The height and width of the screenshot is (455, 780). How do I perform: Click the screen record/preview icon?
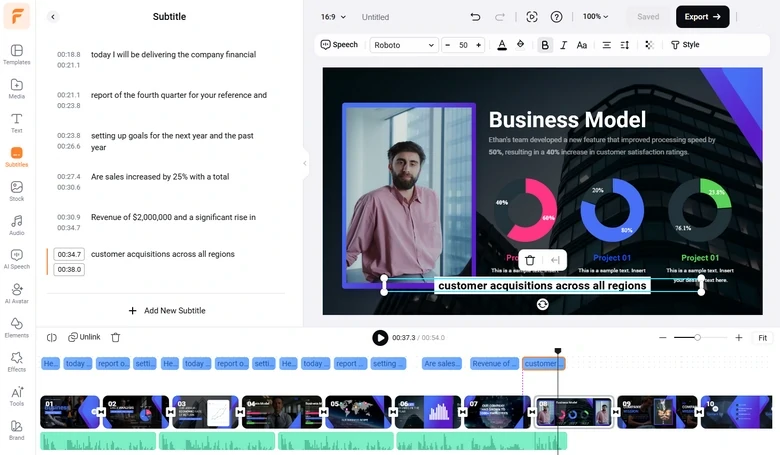[532, 17]
